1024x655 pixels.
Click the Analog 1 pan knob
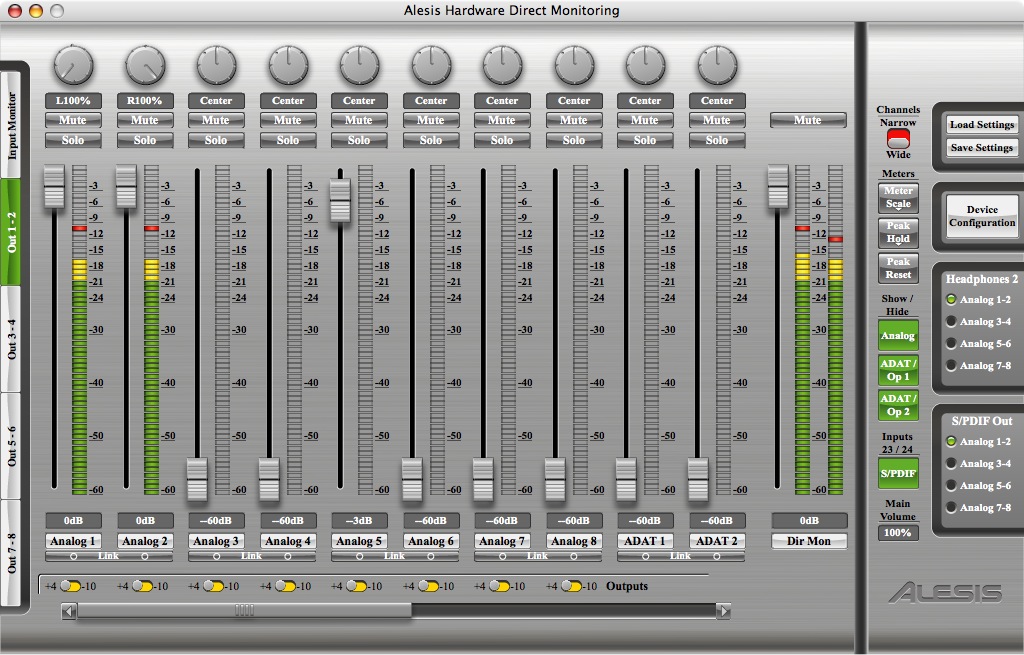[73, 65]
